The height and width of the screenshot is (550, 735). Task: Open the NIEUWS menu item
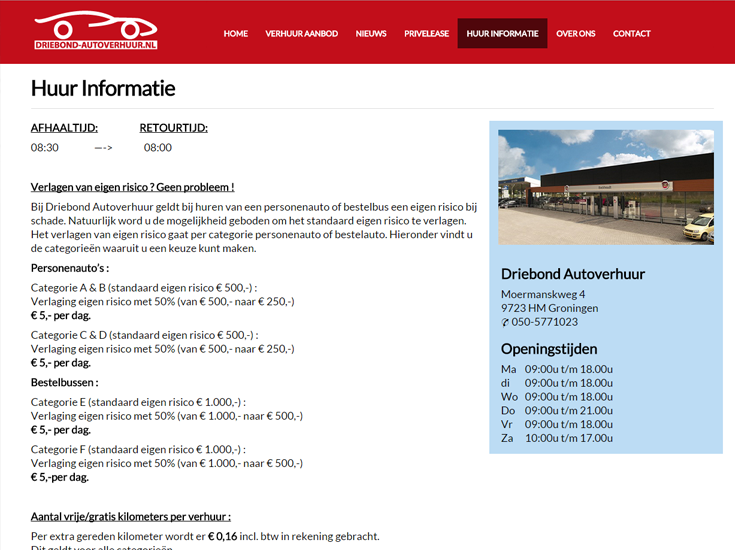(371, 34)
